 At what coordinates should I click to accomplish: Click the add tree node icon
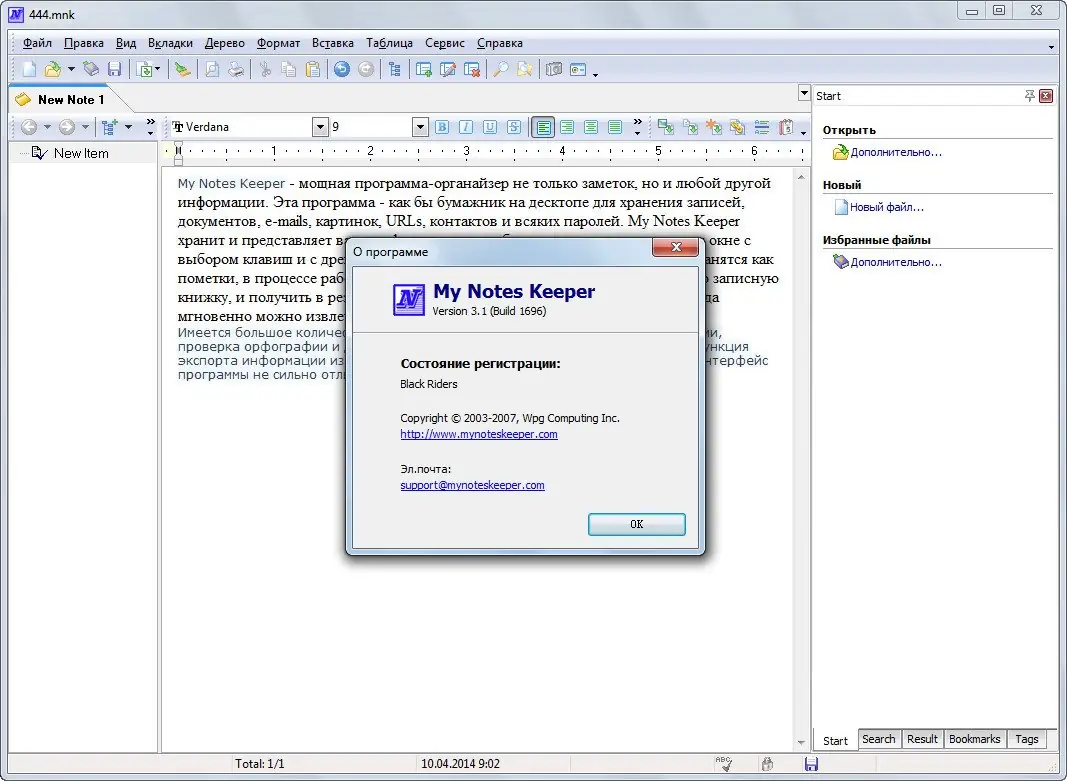(x=109, y=127)
